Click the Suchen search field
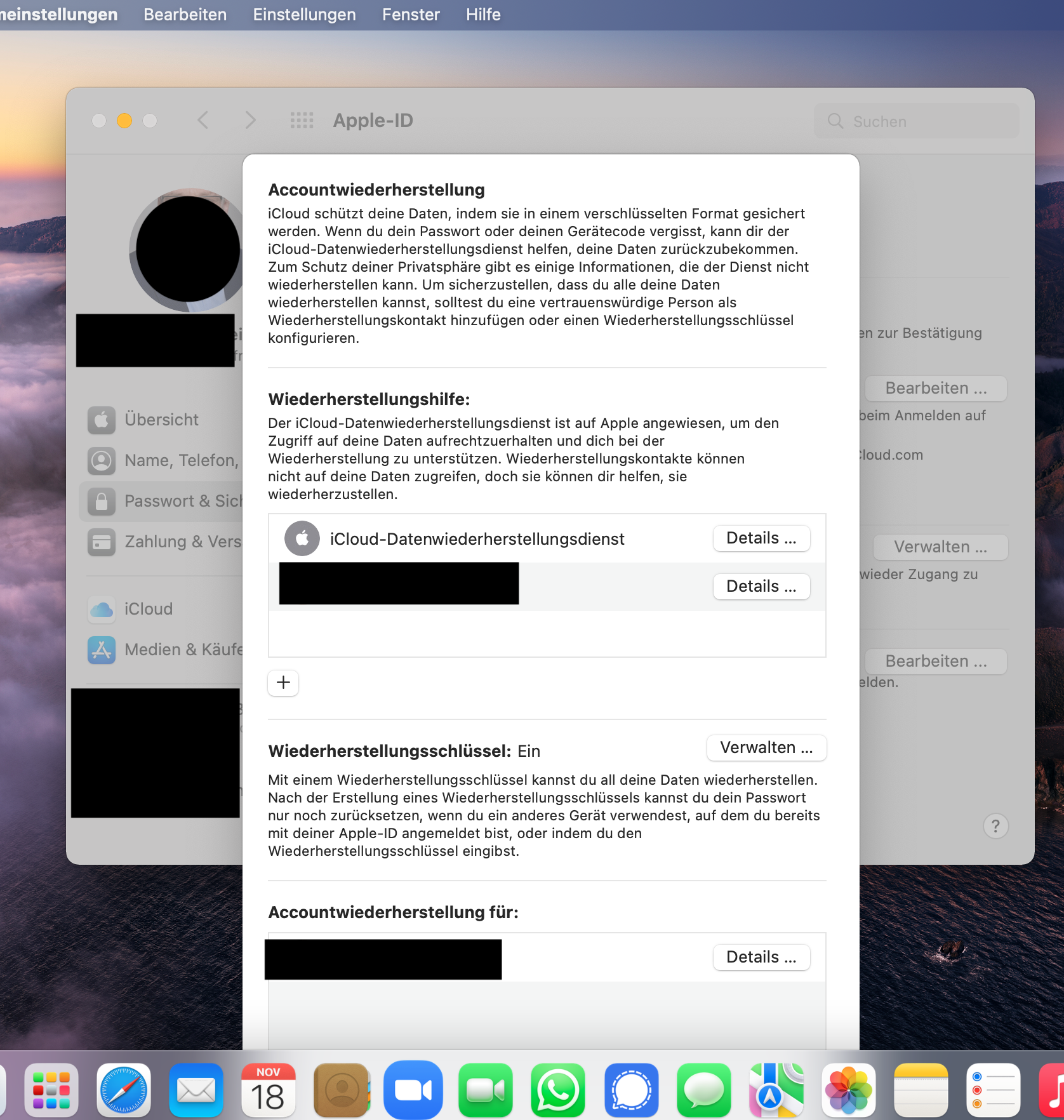This screenshot has width=1064, height=1120. pos(916,121)
